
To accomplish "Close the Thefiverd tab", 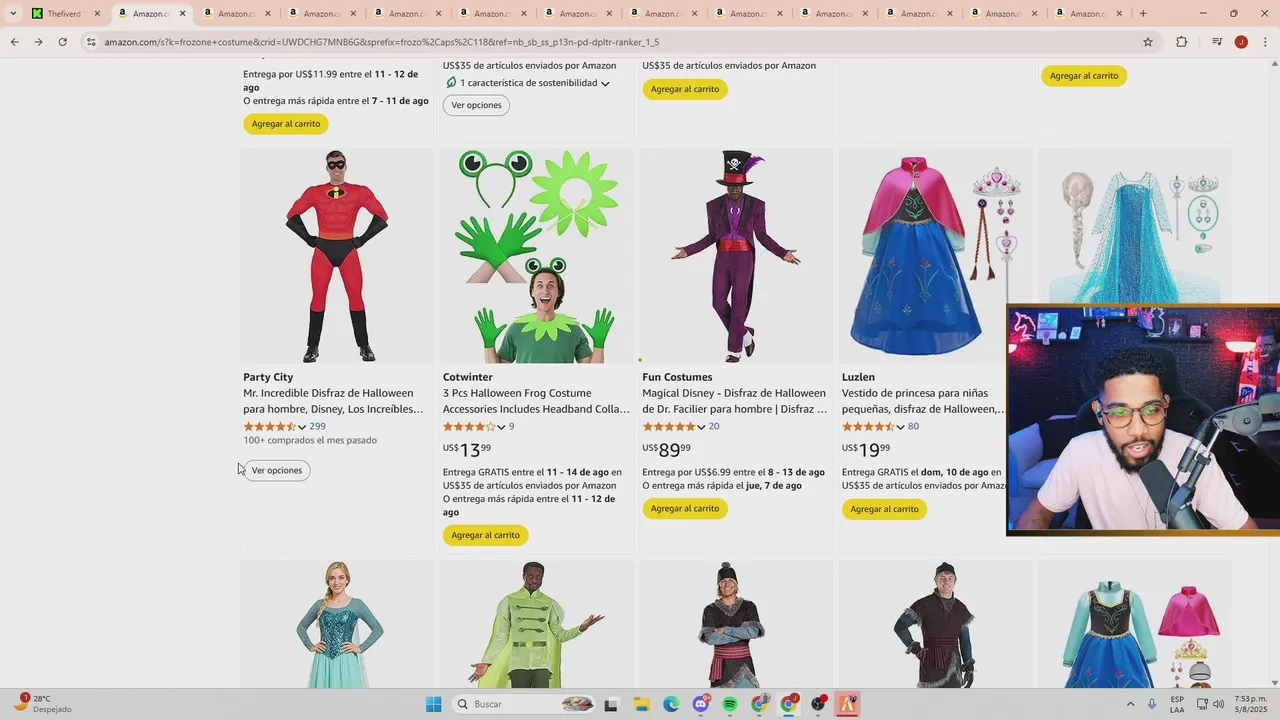I will point(98,14).
